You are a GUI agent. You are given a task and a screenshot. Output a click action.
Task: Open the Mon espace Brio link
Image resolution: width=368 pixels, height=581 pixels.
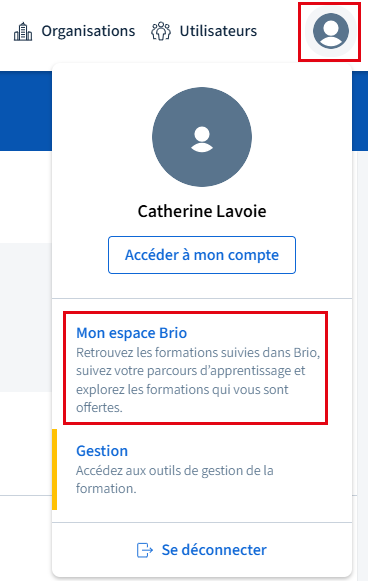[x=132, y=333]
